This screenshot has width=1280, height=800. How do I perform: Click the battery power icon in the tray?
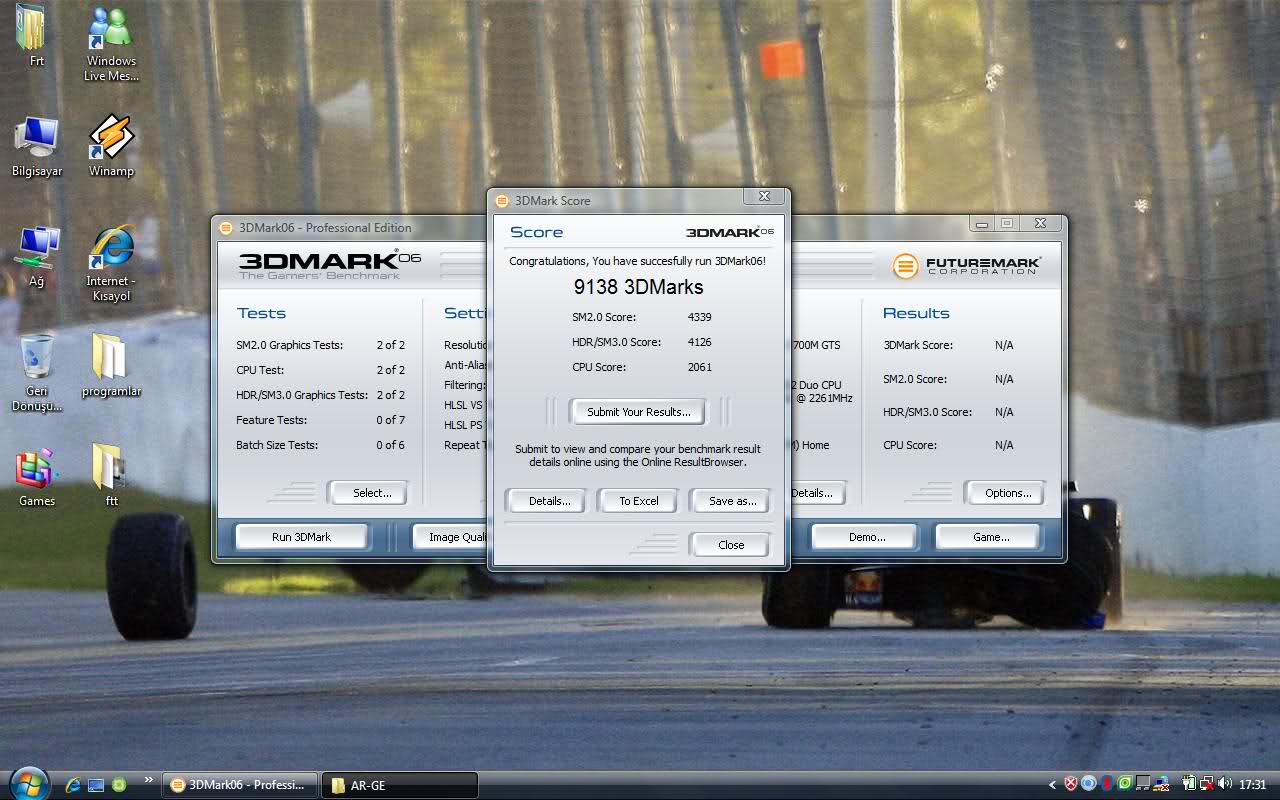tap(1189, 784)
